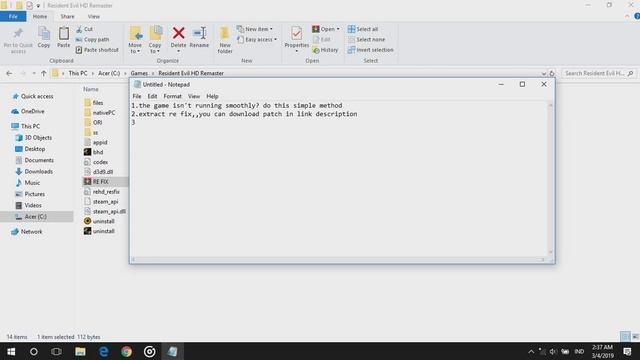Viewport: 640px width, 360px height.
Task: Click the red Delete icon
Action: coord(178,33)
